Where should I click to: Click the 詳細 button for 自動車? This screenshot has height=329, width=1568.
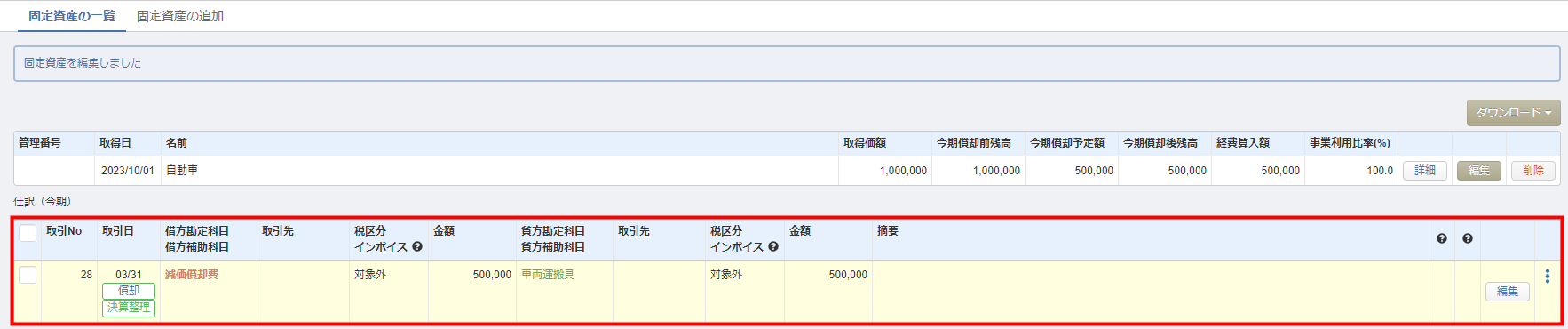coord(1425,171)
